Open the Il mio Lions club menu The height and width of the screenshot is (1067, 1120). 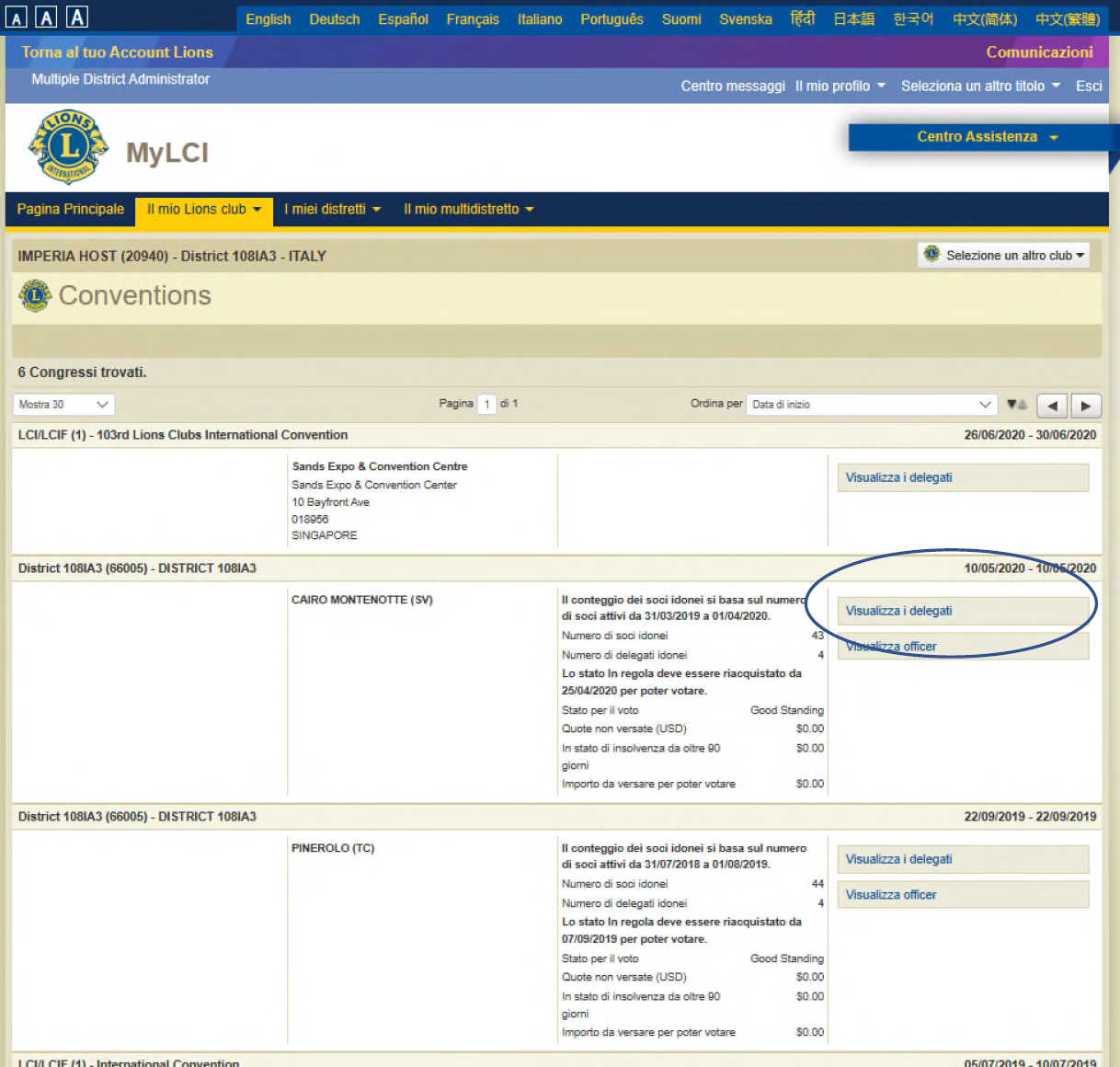(x=204, y=210)
